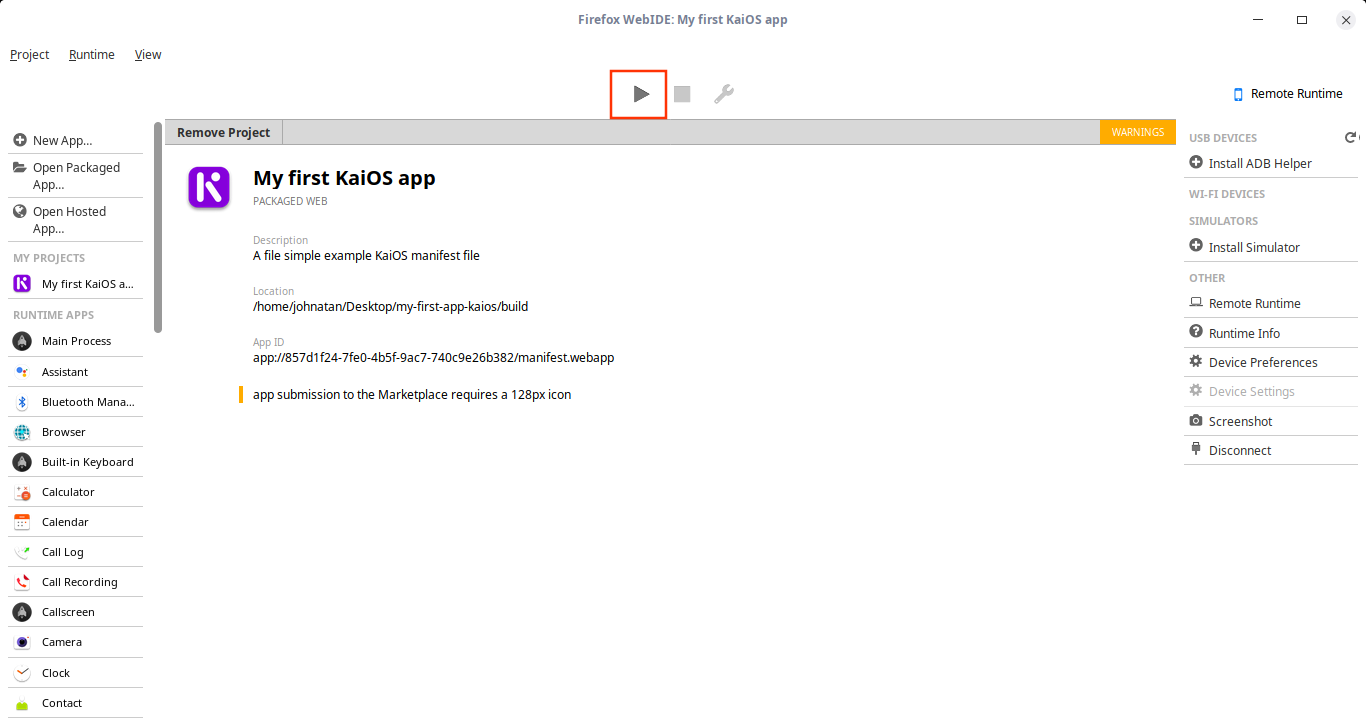Click the My first KaiOS project icon
The image size is (1366, 723).
point(22,284)
